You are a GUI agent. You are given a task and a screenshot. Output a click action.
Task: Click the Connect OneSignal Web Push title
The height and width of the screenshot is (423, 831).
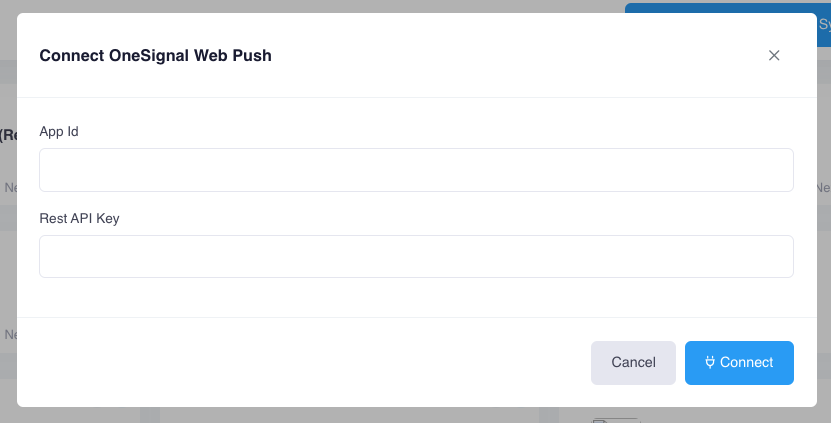[x=155, y=55]
